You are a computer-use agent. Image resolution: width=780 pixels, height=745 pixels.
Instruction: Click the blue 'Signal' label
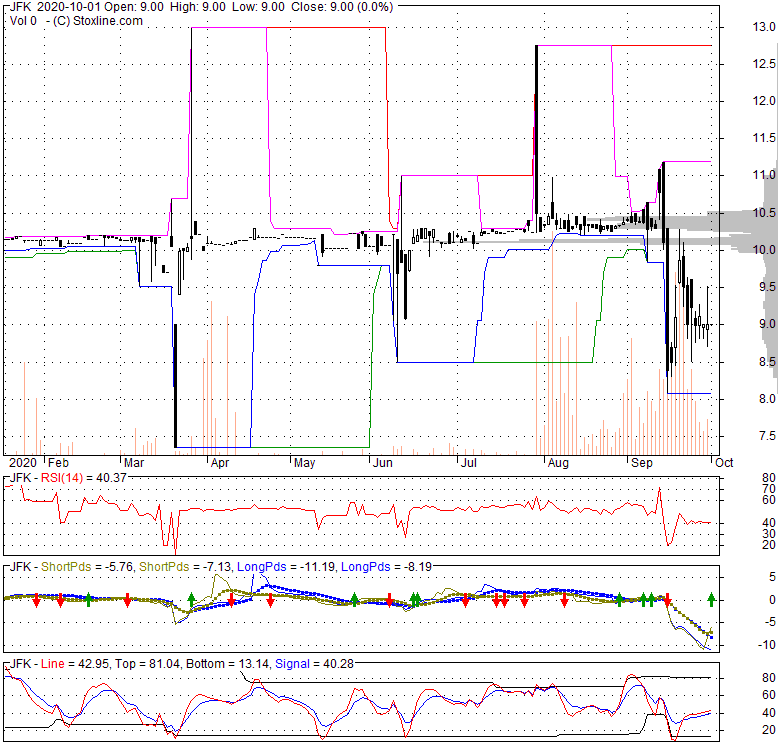292,664
